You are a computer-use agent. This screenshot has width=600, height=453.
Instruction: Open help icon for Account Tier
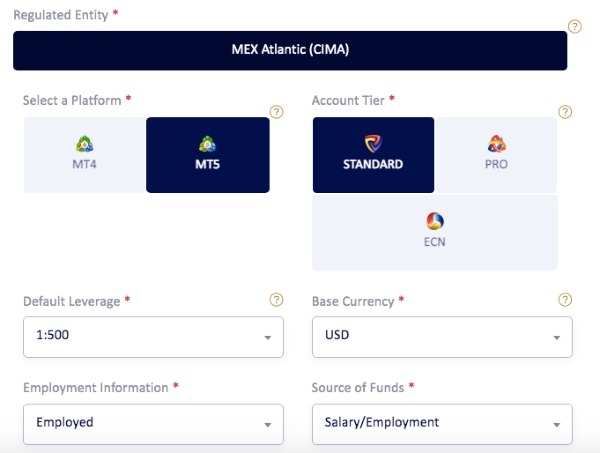click(565, 112)
